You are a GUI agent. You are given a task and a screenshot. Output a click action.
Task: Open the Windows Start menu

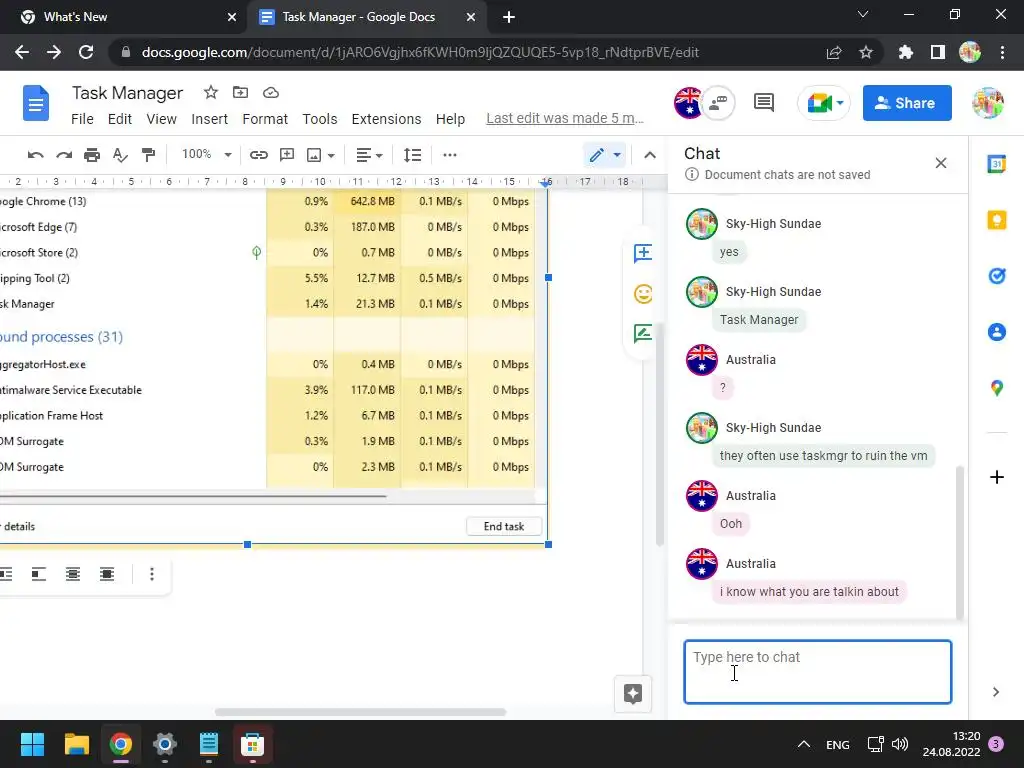pos(33,744)
